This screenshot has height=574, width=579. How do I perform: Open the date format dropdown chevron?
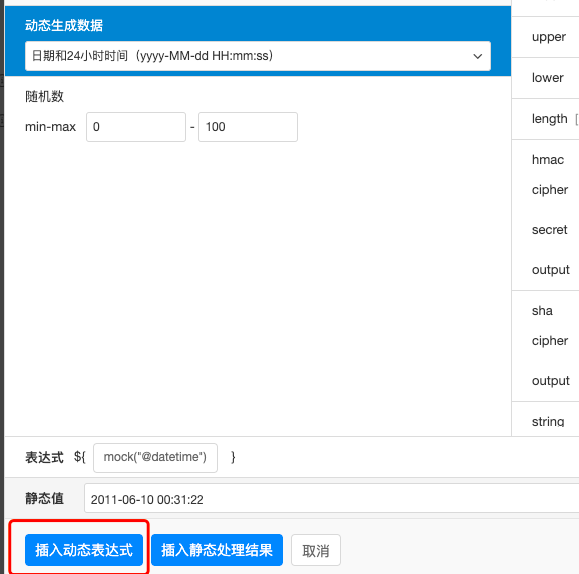coord(477,56)
